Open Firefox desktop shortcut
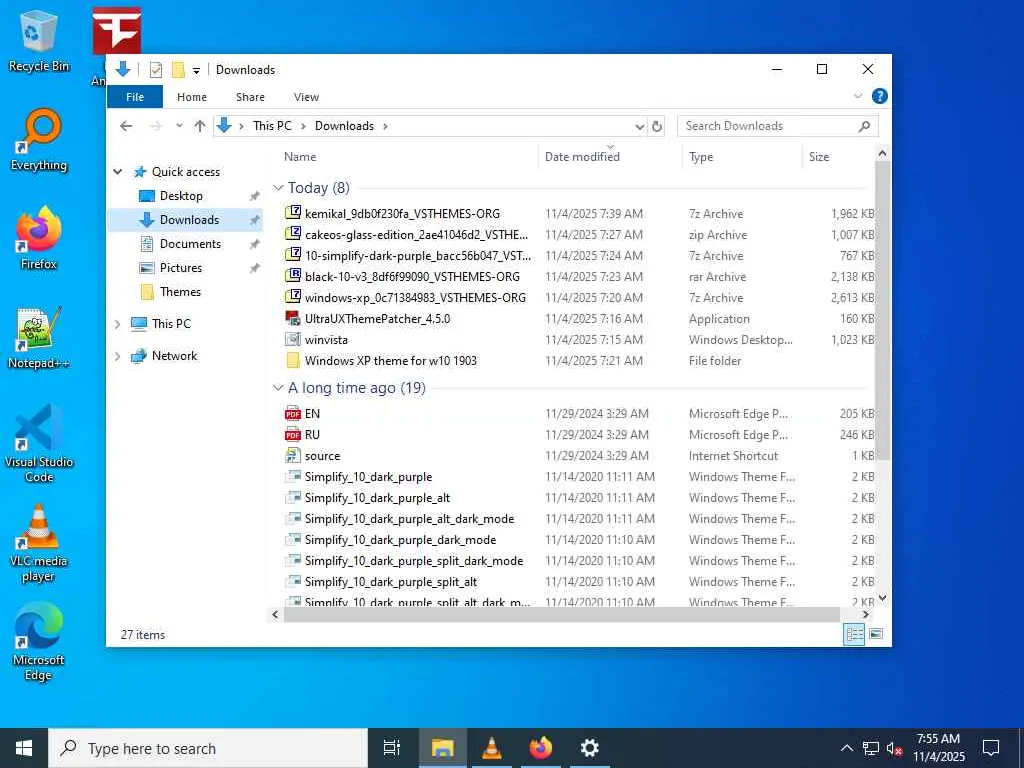Image resolution: width=1024 pixels, height=768 pixels. tap(39, 238)
